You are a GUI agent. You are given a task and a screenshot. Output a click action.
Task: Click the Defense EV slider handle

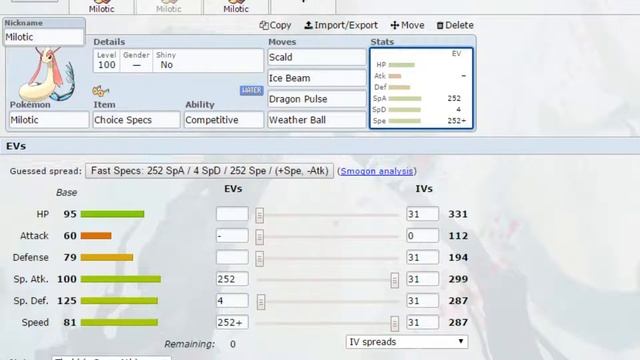[260, 258]
